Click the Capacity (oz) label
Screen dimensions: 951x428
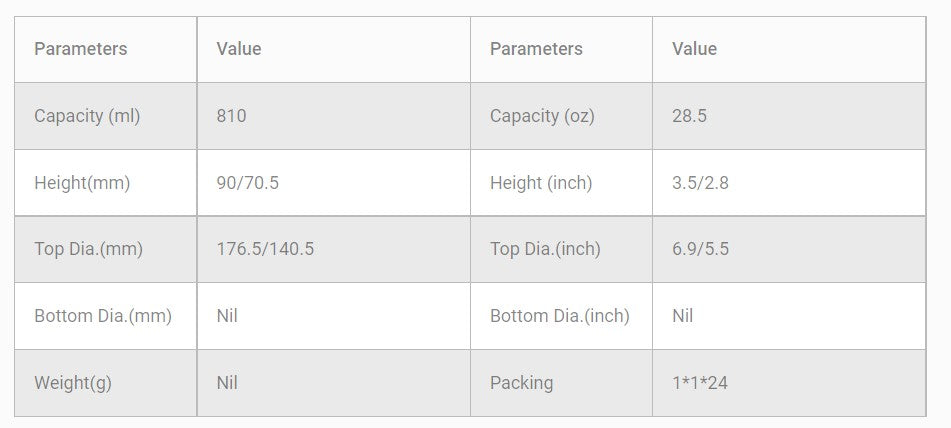[x=542, y=116]
